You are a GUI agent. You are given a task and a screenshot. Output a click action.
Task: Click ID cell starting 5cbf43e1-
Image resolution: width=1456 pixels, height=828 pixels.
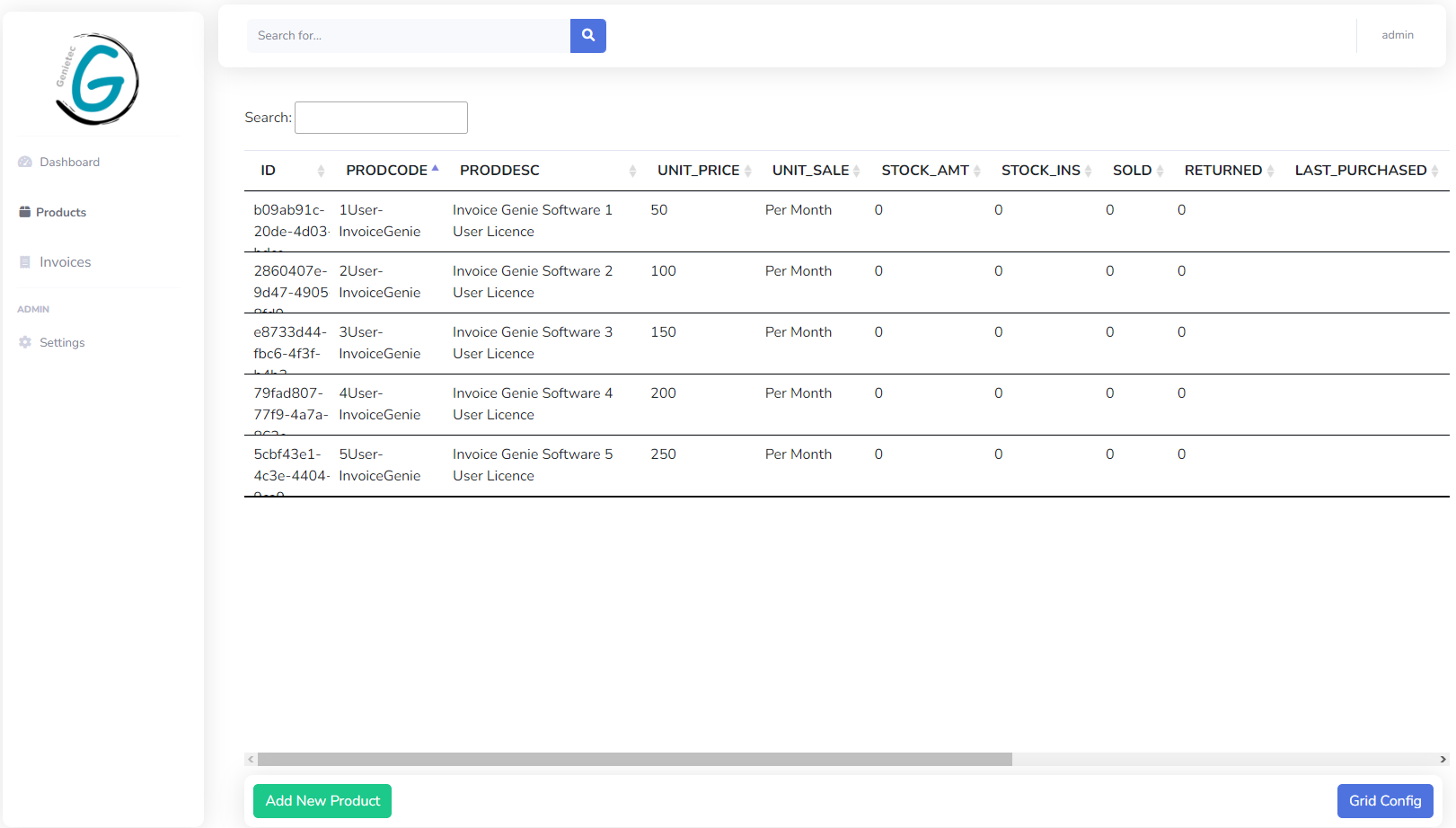pos(291,465)
